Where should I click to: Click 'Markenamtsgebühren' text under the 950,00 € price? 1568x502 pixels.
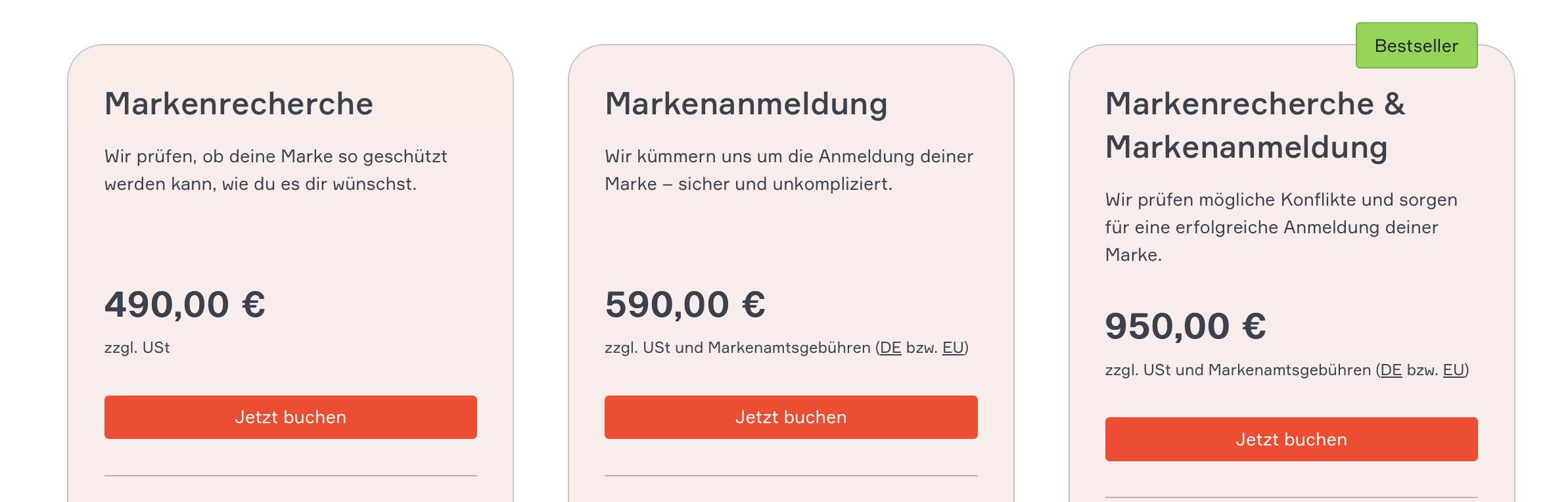(1289, 370)
